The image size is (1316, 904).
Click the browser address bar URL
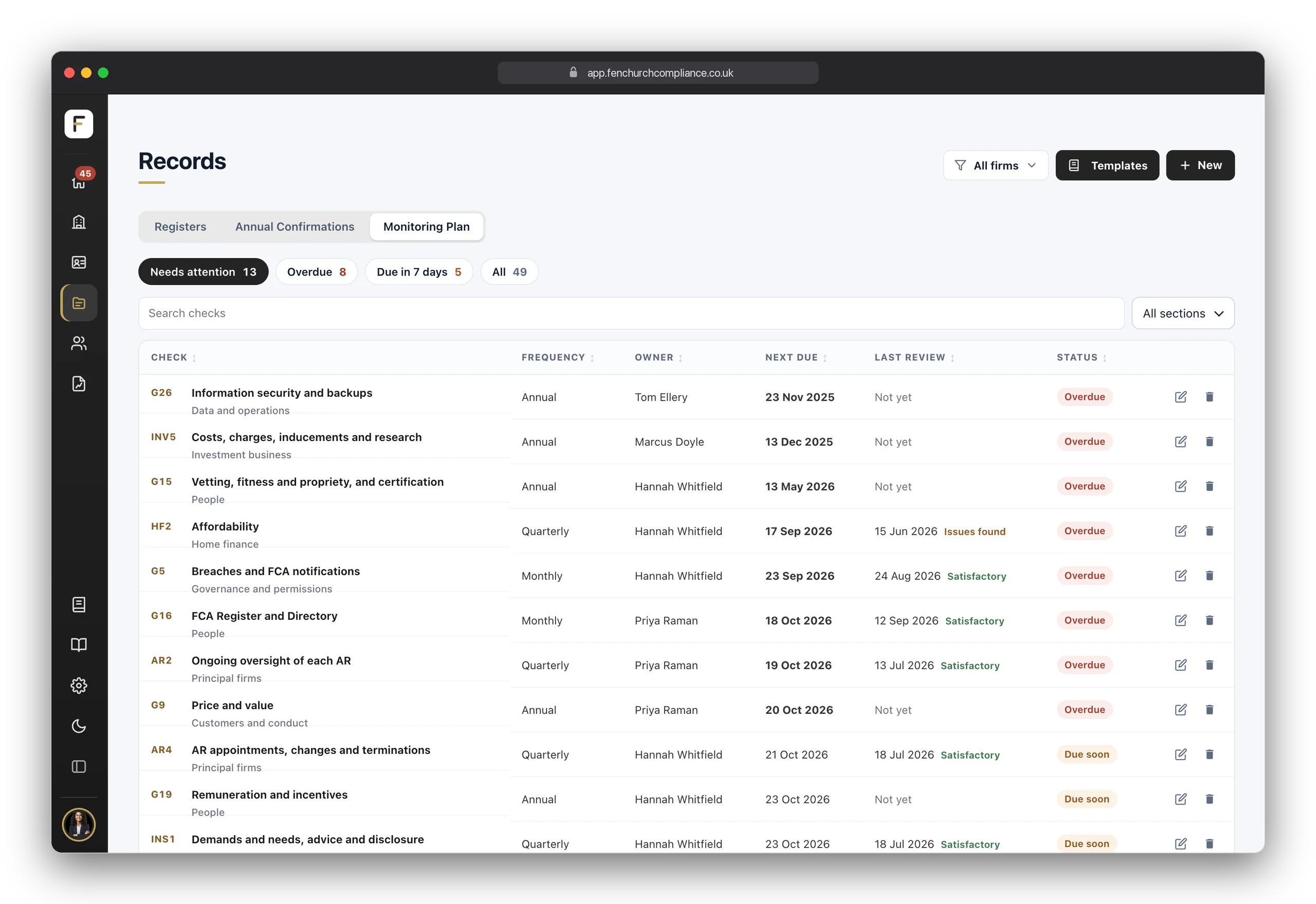coord(657,73)
